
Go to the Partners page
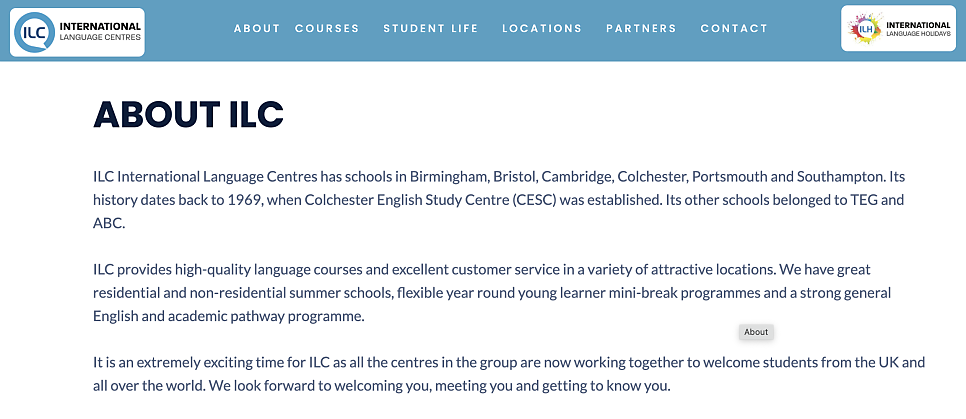tap(641, 28)
